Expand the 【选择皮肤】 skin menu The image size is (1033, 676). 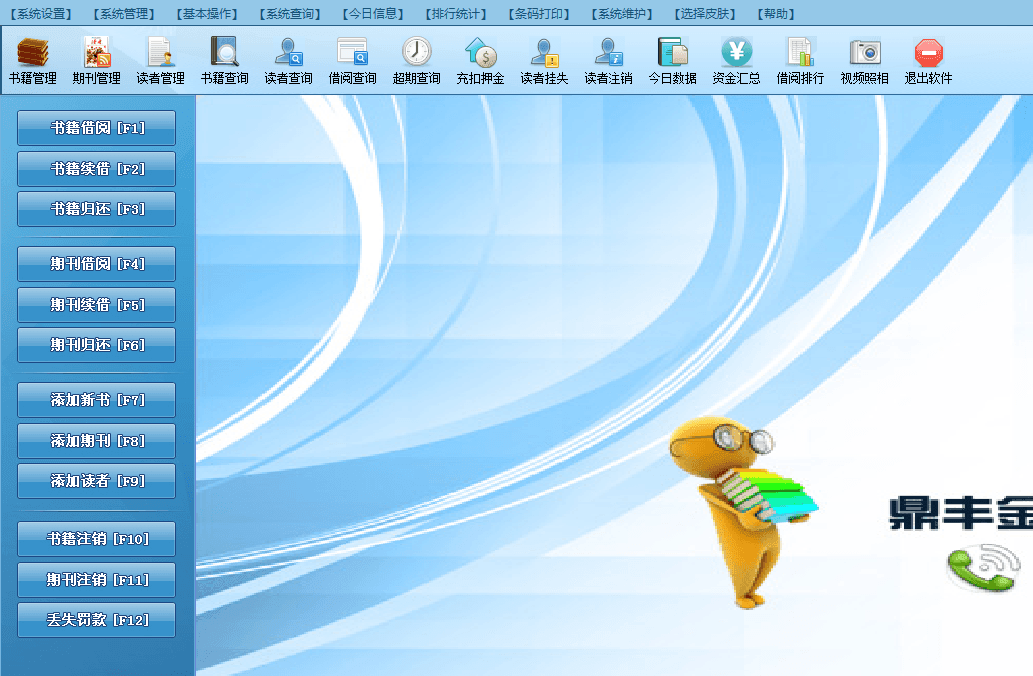click(708, 14)
